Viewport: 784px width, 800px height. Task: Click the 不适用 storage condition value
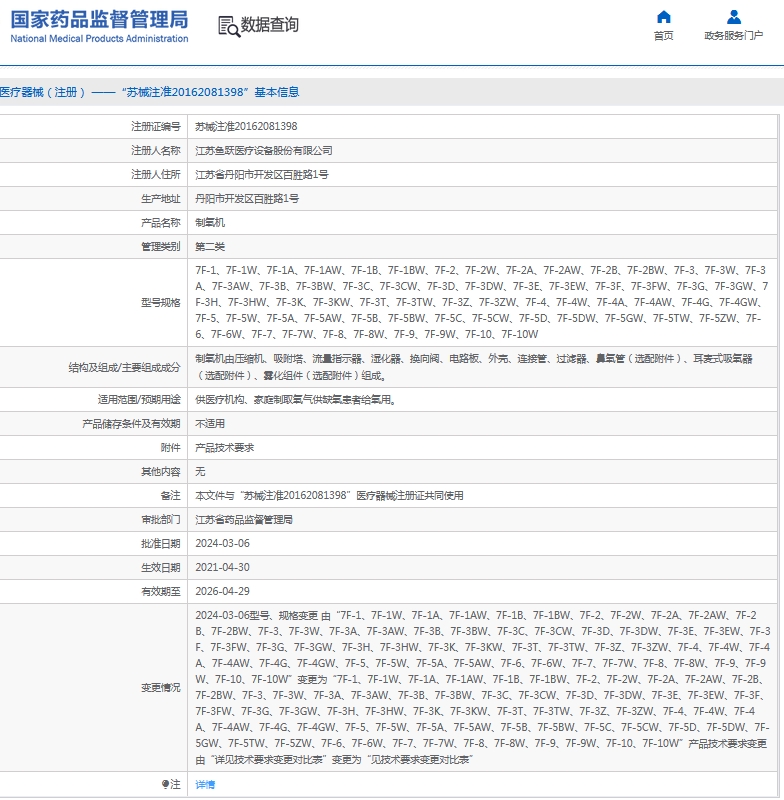click(x=210, y=423)
